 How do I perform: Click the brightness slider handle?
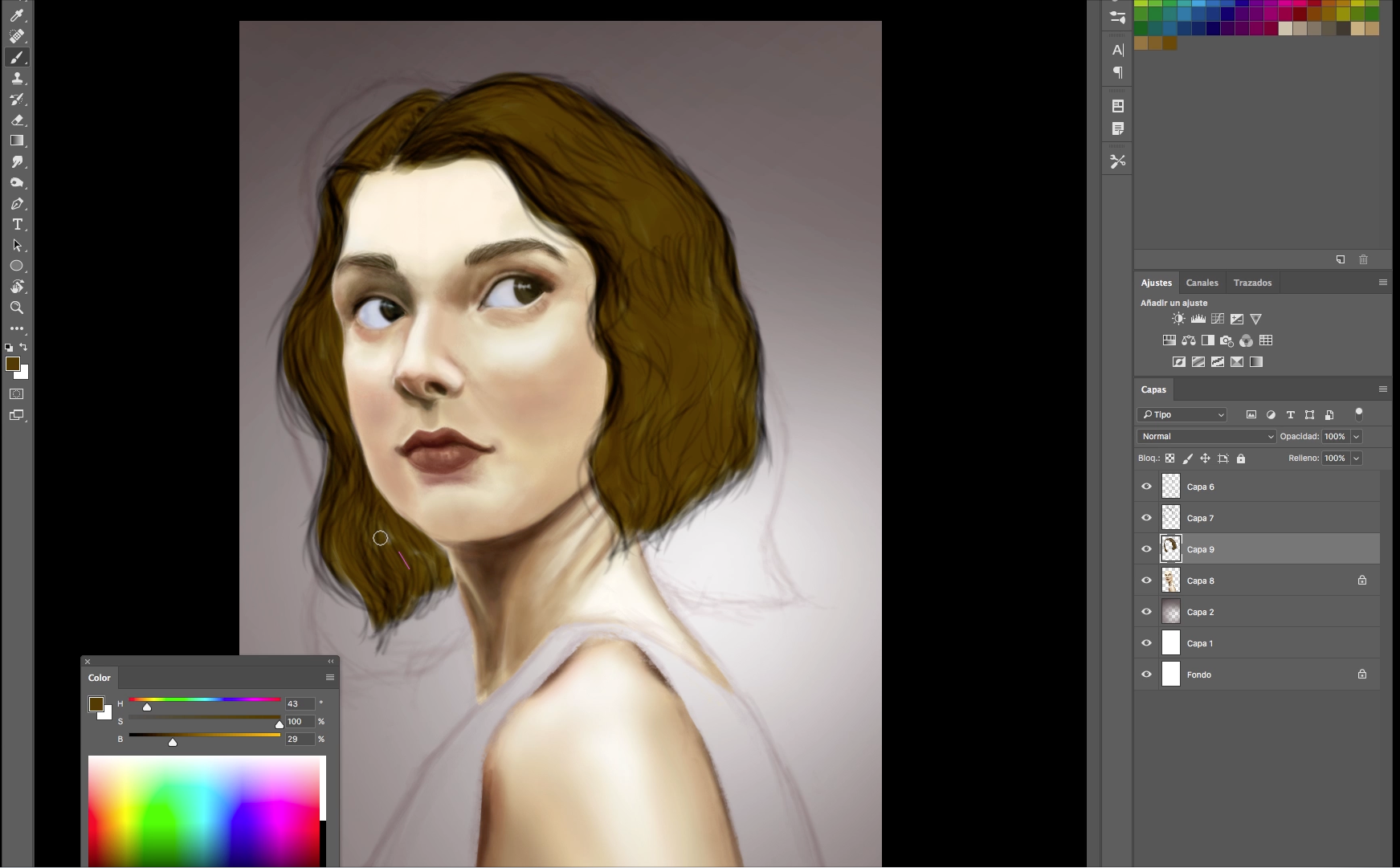(x=173, y=743)
